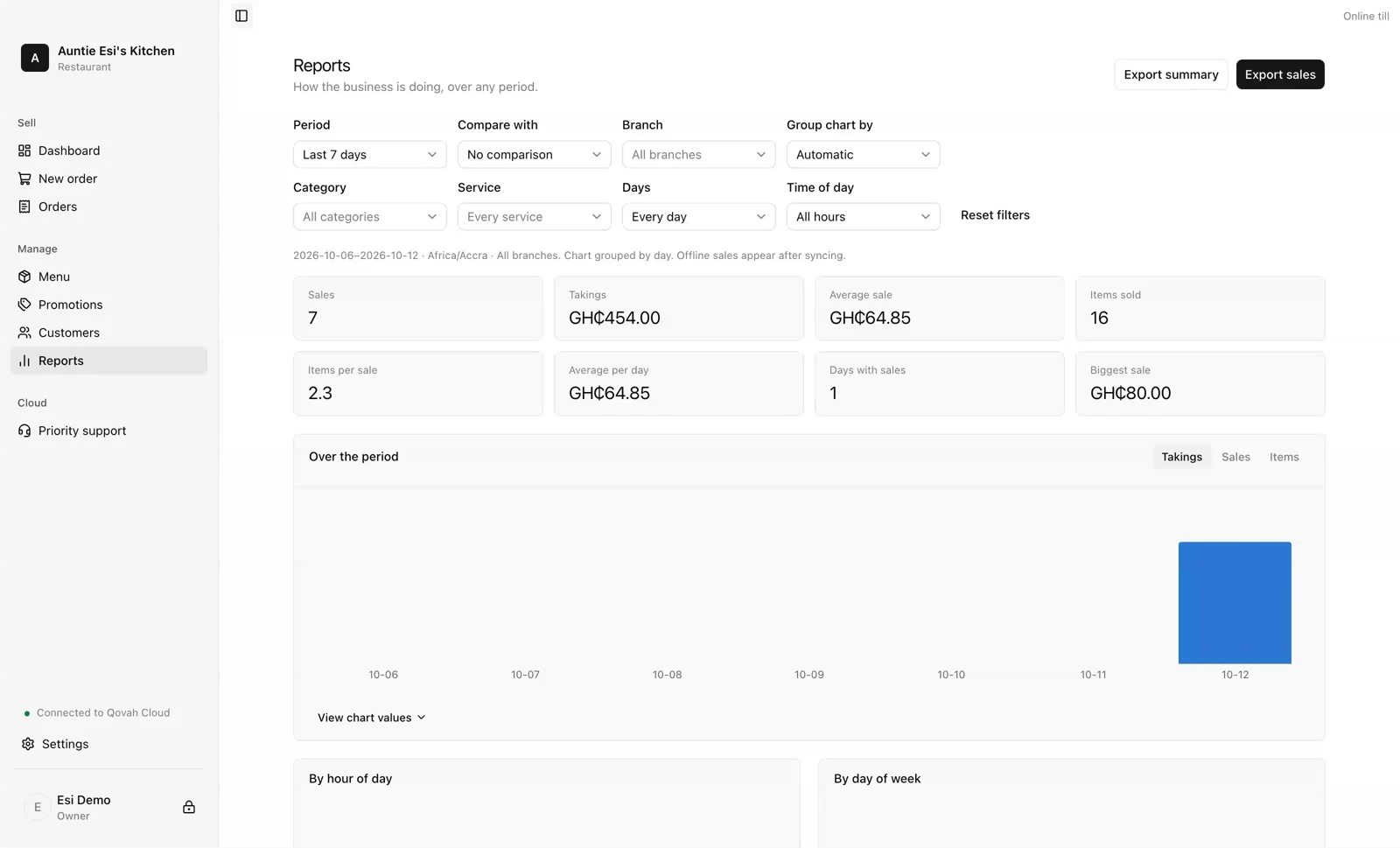Click the Export summary button

(1171, 74)
